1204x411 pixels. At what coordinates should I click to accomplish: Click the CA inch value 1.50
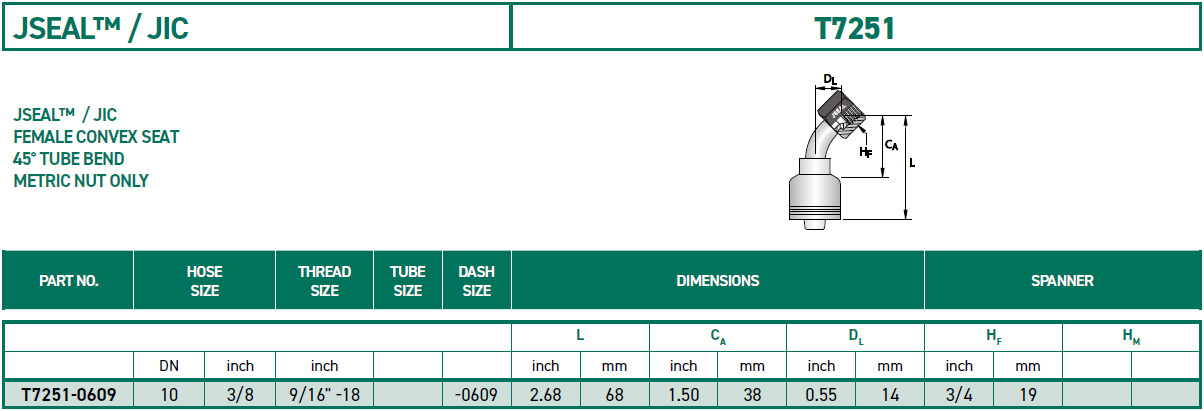(x=683, y=394)
